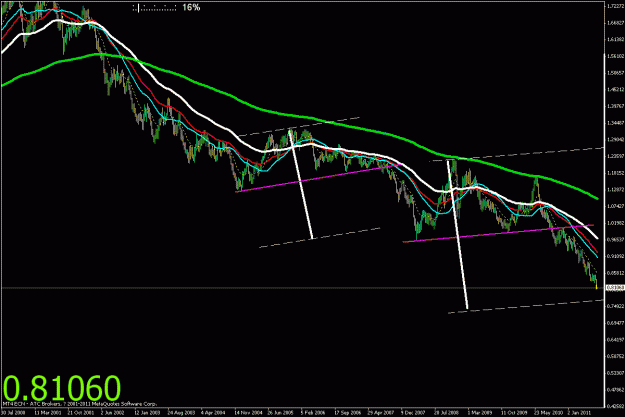The width and height of the screenshot is (625, 417).
Task: Click the 2 Jan 2011 date label
Action: [x=580, y=413]
